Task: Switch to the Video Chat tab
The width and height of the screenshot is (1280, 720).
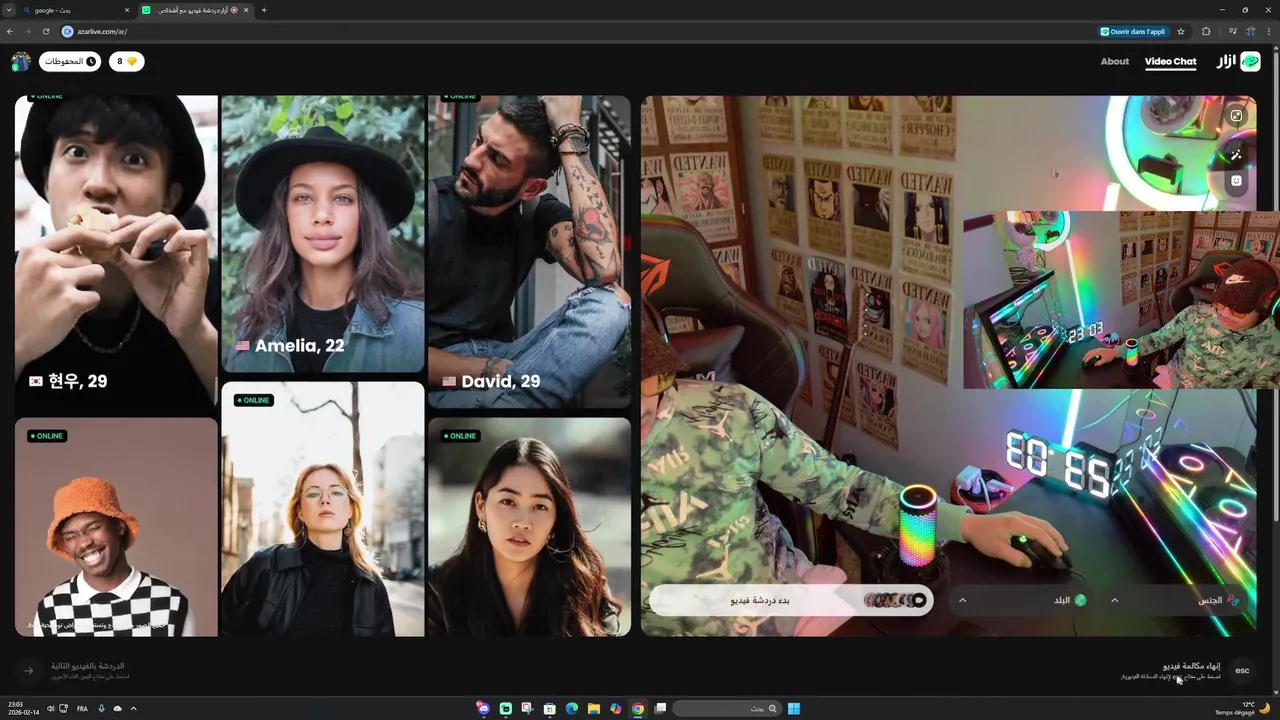Action: [x=1170, y=62]
